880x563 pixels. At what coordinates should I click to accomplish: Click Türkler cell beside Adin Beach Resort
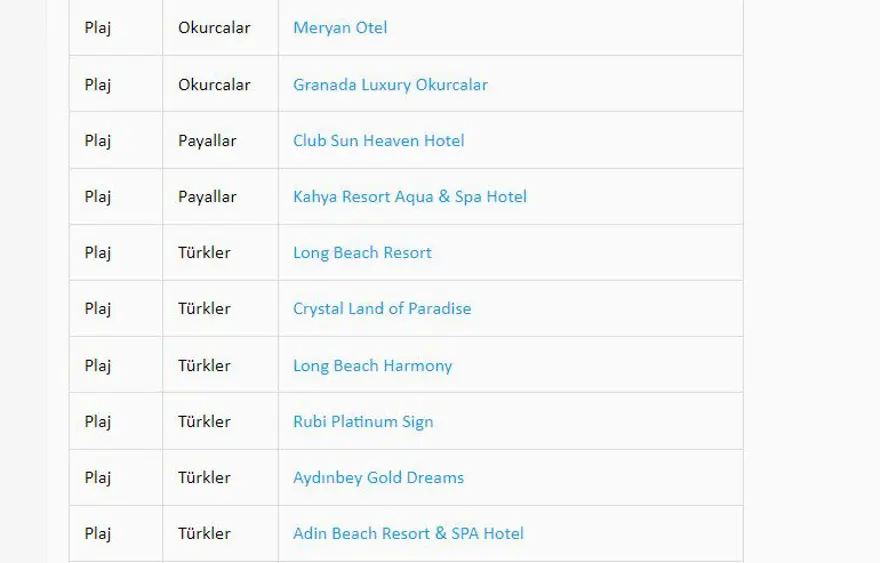[204, 534]
